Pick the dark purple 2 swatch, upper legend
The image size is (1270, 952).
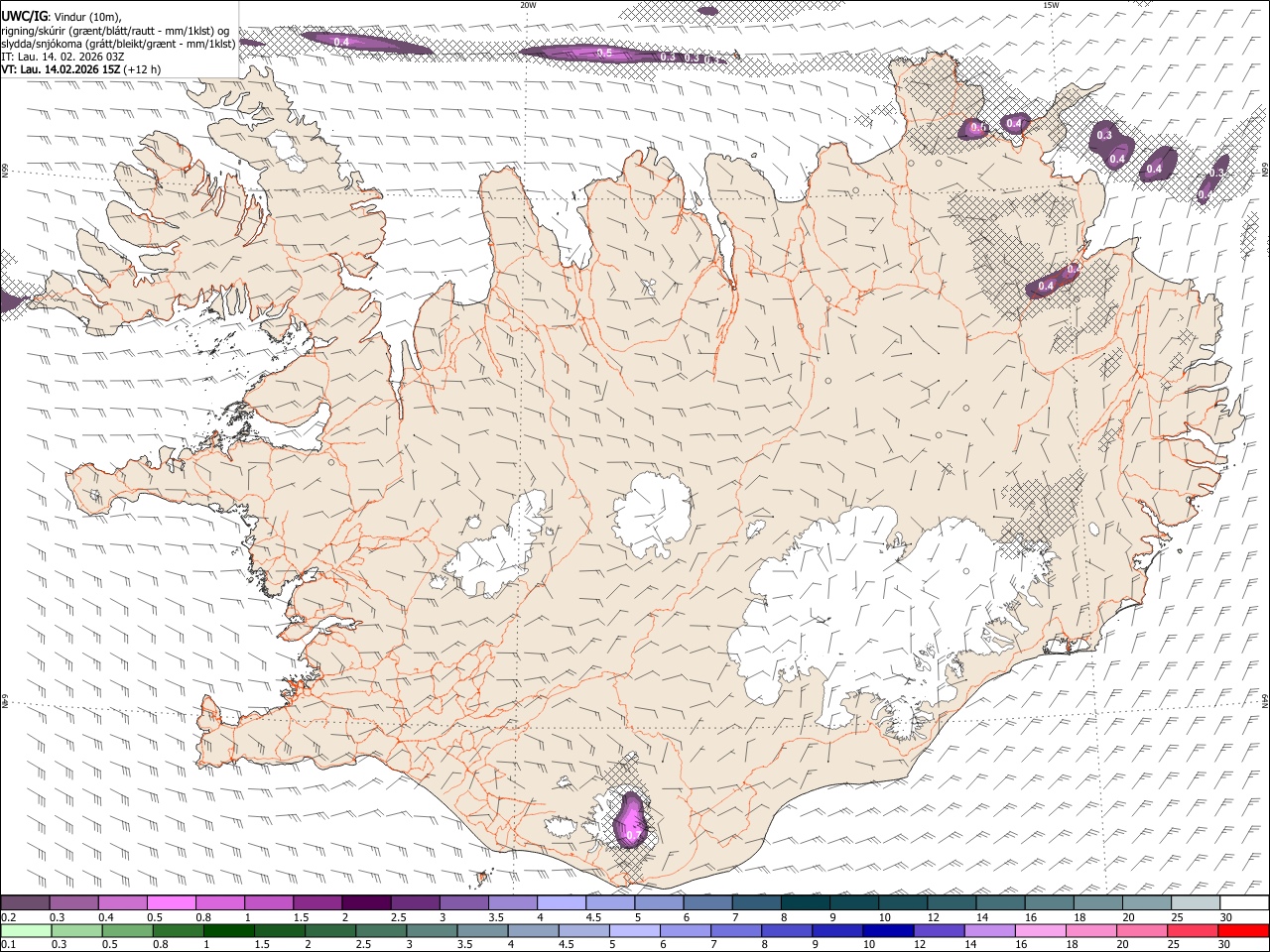click(x=365, y=903)
